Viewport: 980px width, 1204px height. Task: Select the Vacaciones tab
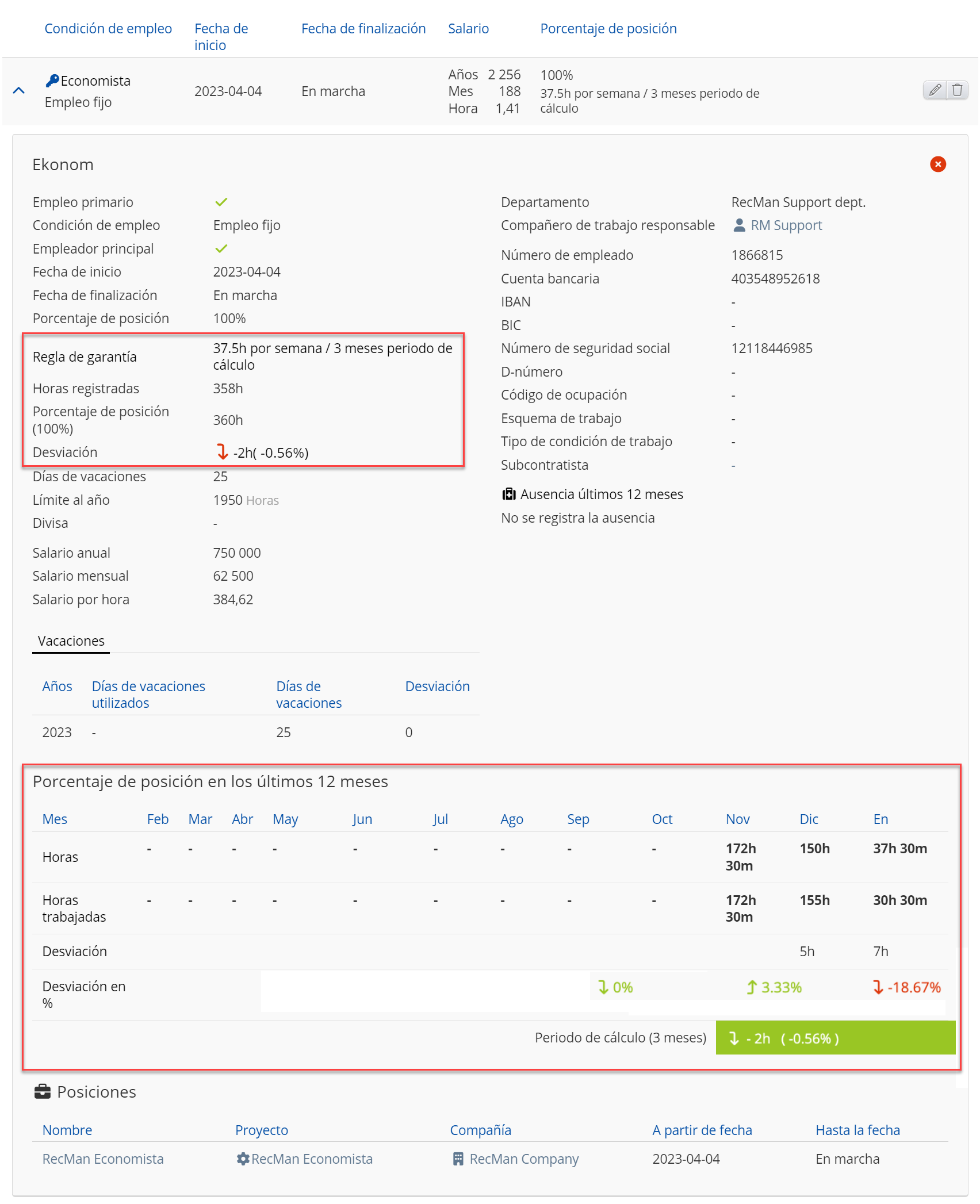click(71, 641)
